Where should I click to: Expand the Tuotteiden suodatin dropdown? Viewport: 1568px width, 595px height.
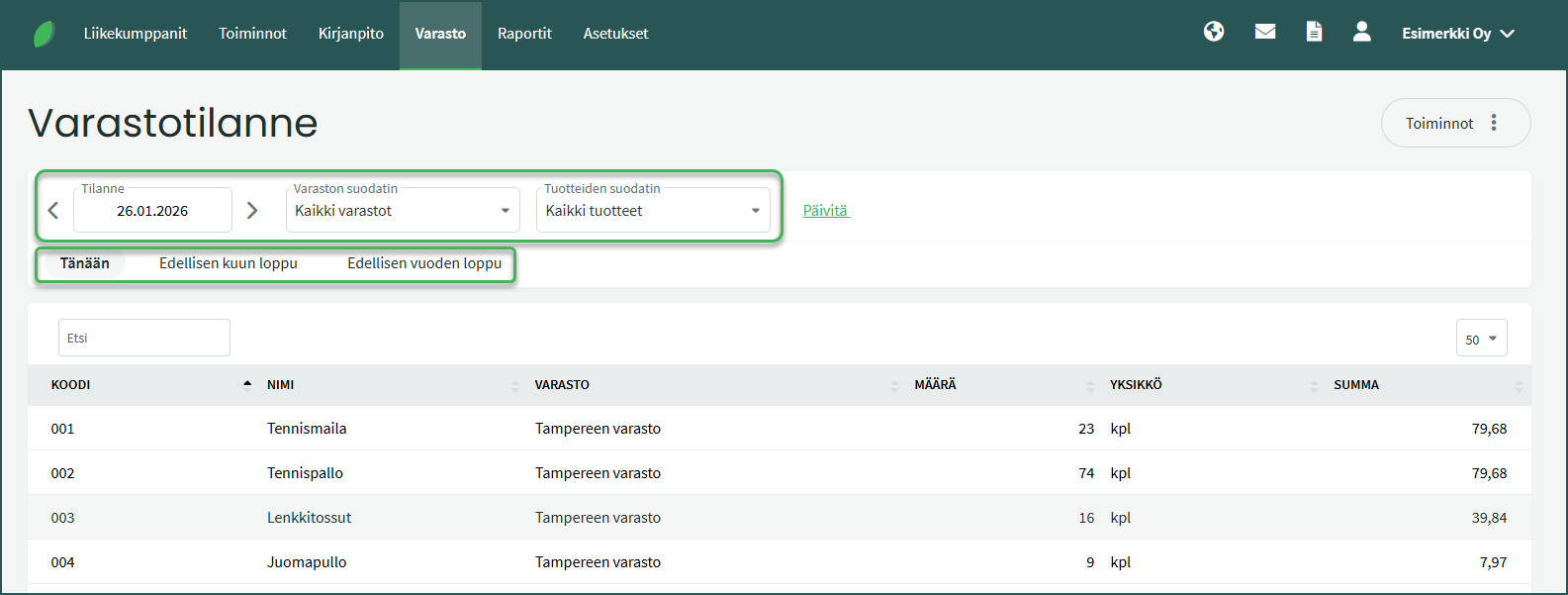[x=653, y=211]
